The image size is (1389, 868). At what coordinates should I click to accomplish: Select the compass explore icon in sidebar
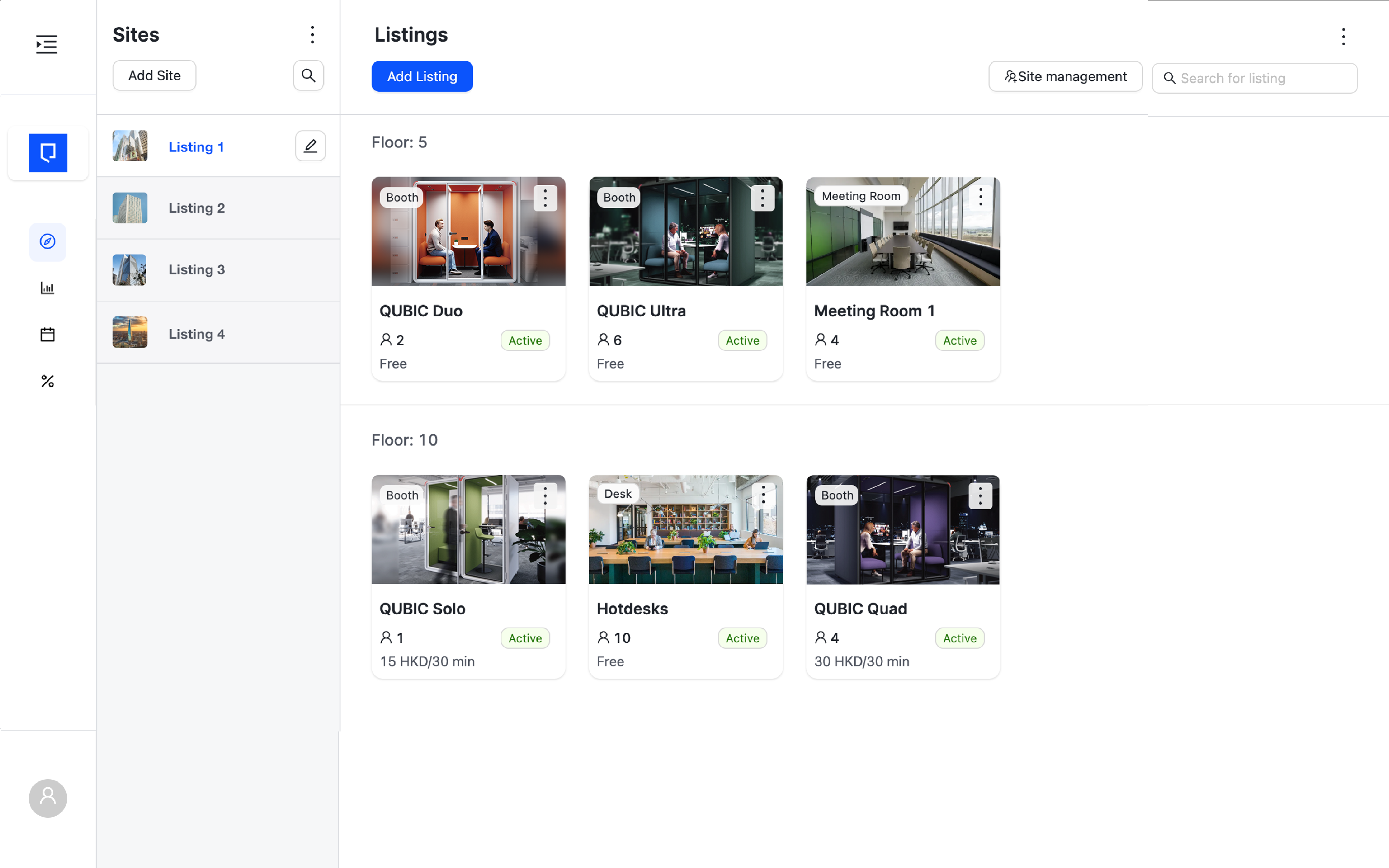(x=48, y=242)
